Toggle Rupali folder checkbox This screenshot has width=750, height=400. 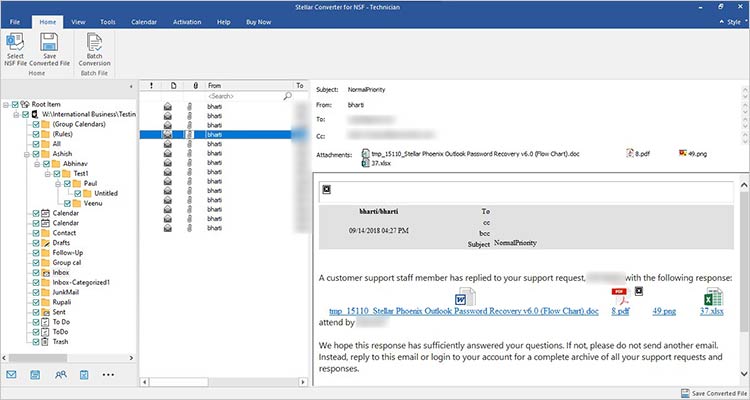tap(36, 302)
